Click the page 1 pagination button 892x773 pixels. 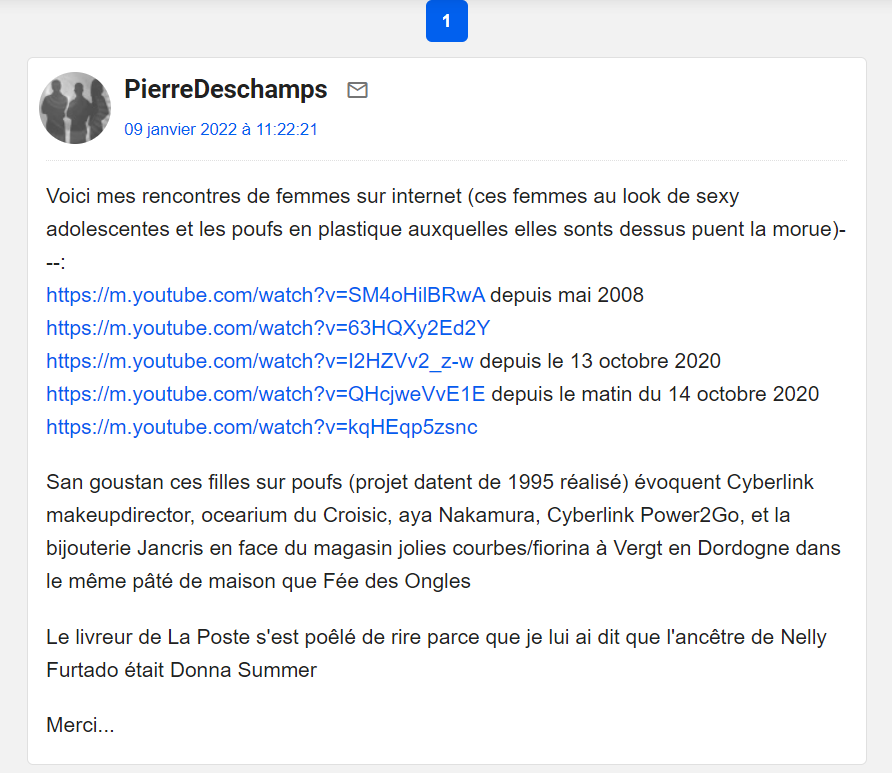coord(447,21)
